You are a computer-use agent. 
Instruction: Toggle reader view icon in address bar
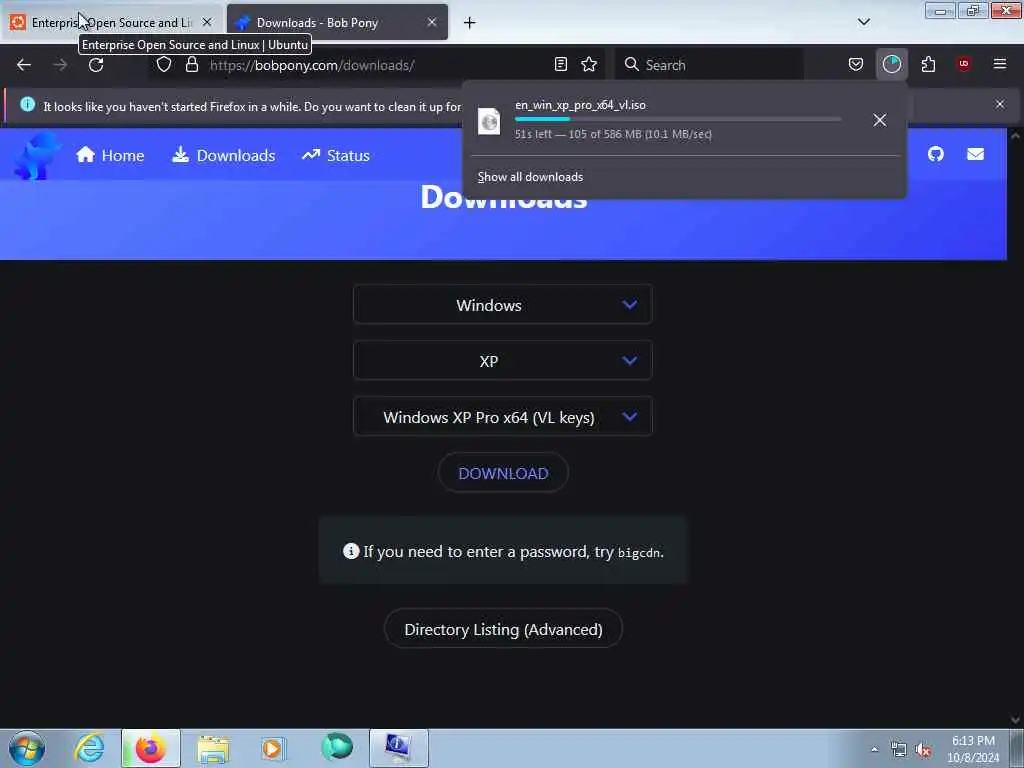tap(560, 64)
